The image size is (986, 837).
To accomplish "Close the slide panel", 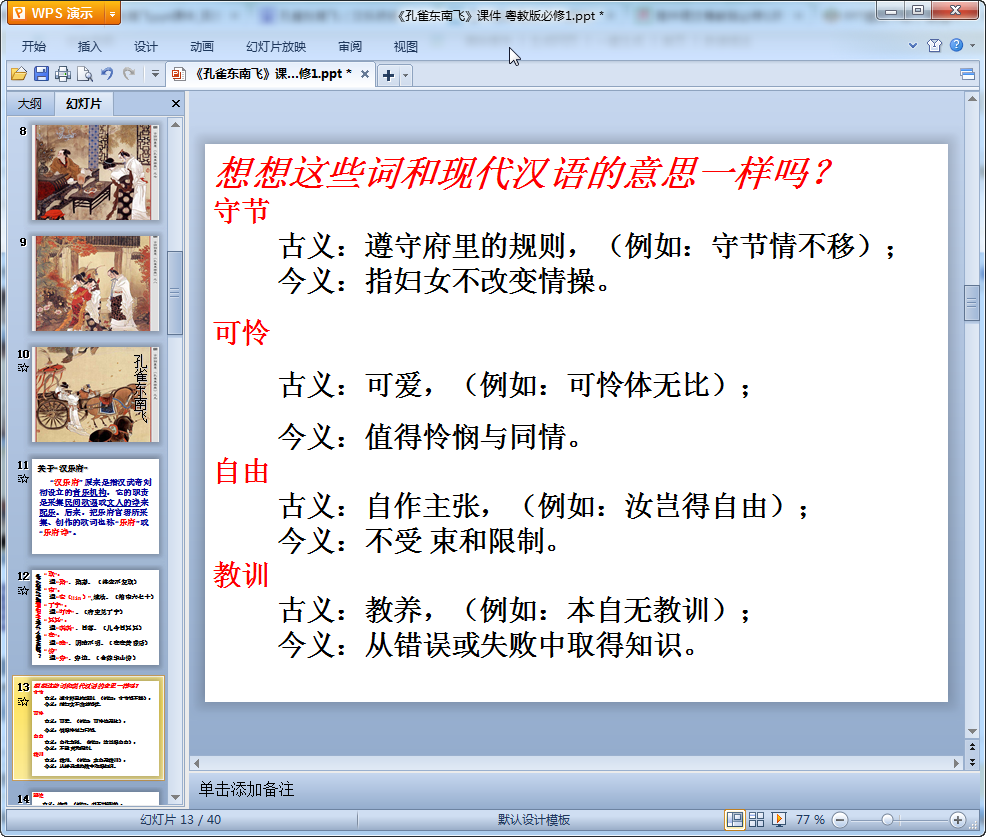I will pos(176,104).
